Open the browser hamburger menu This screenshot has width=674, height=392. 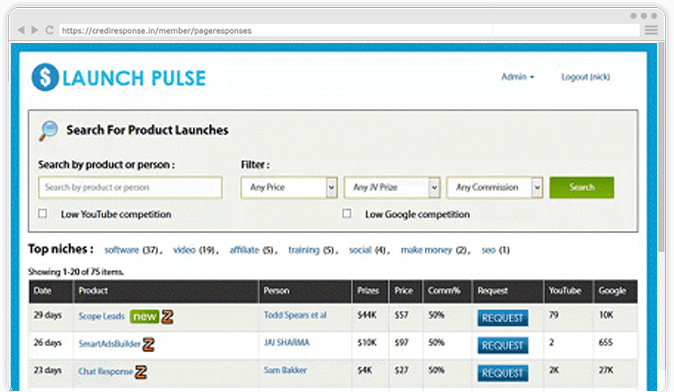(x=651, y=30)
